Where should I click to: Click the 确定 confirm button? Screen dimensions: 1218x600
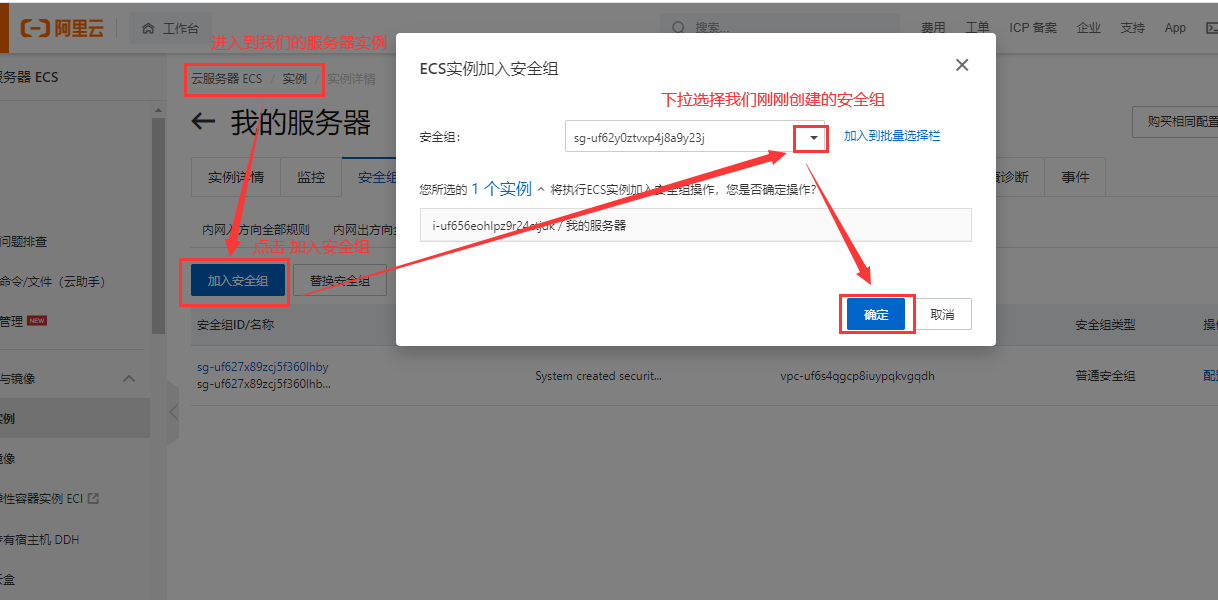(x=876, y=313)
